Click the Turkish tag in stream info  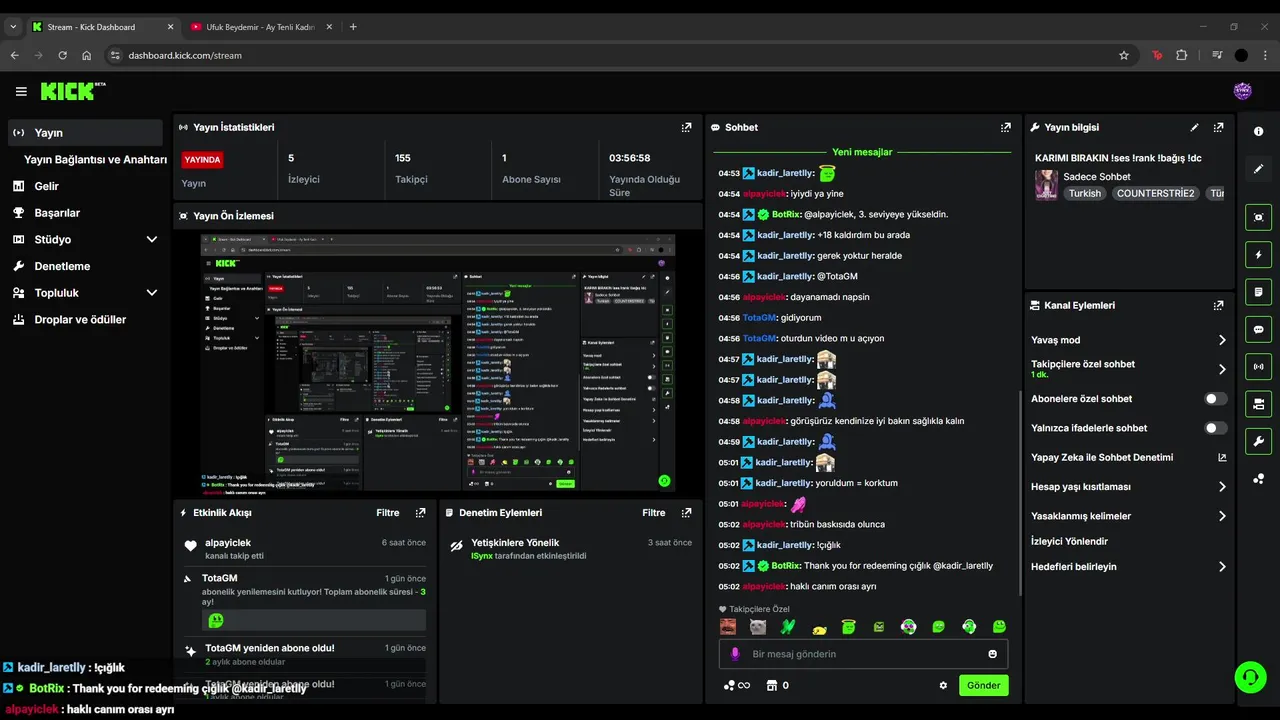pos(1084,193)
